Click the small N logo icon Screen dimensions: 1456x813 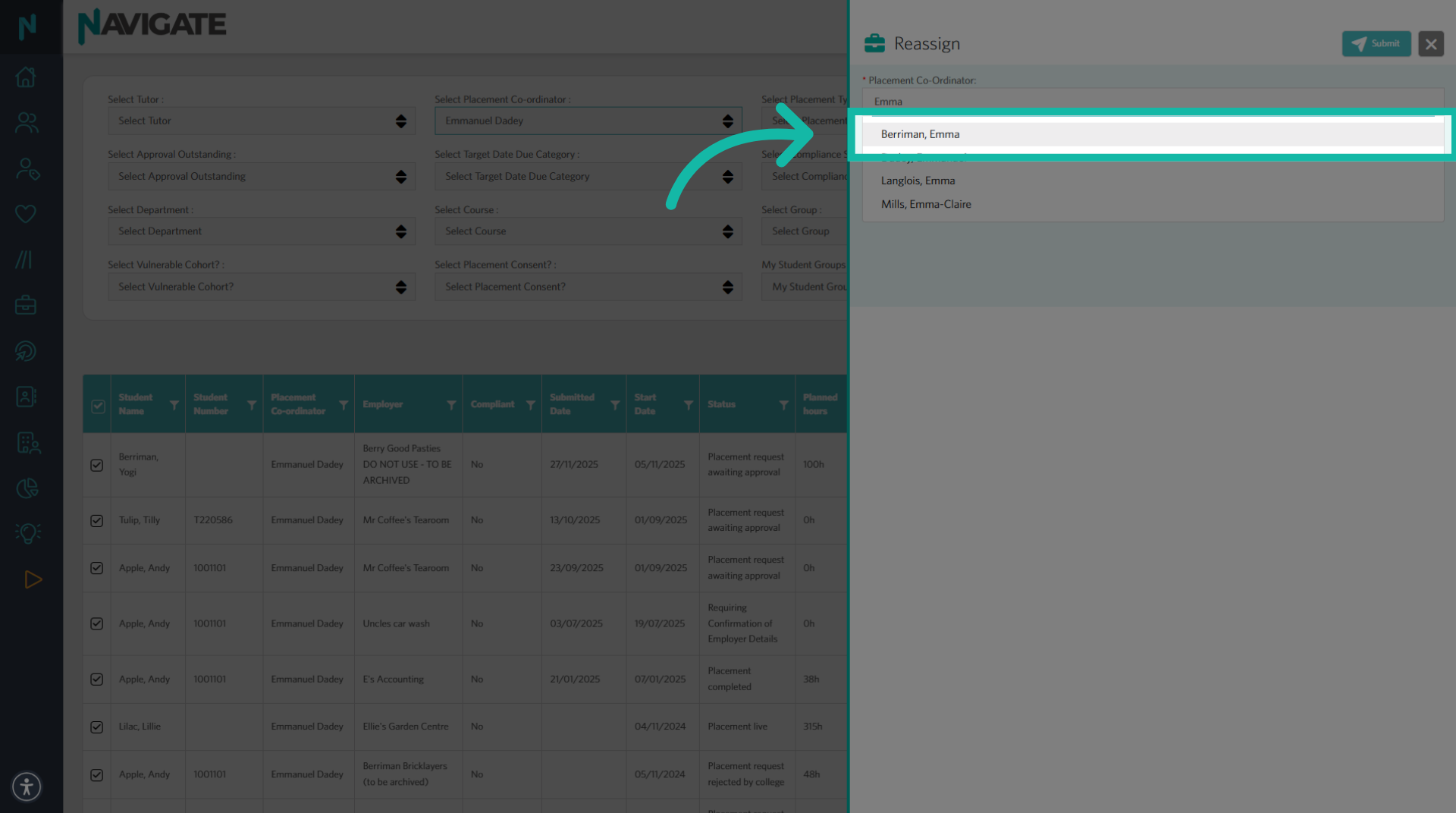coord(27,27)
